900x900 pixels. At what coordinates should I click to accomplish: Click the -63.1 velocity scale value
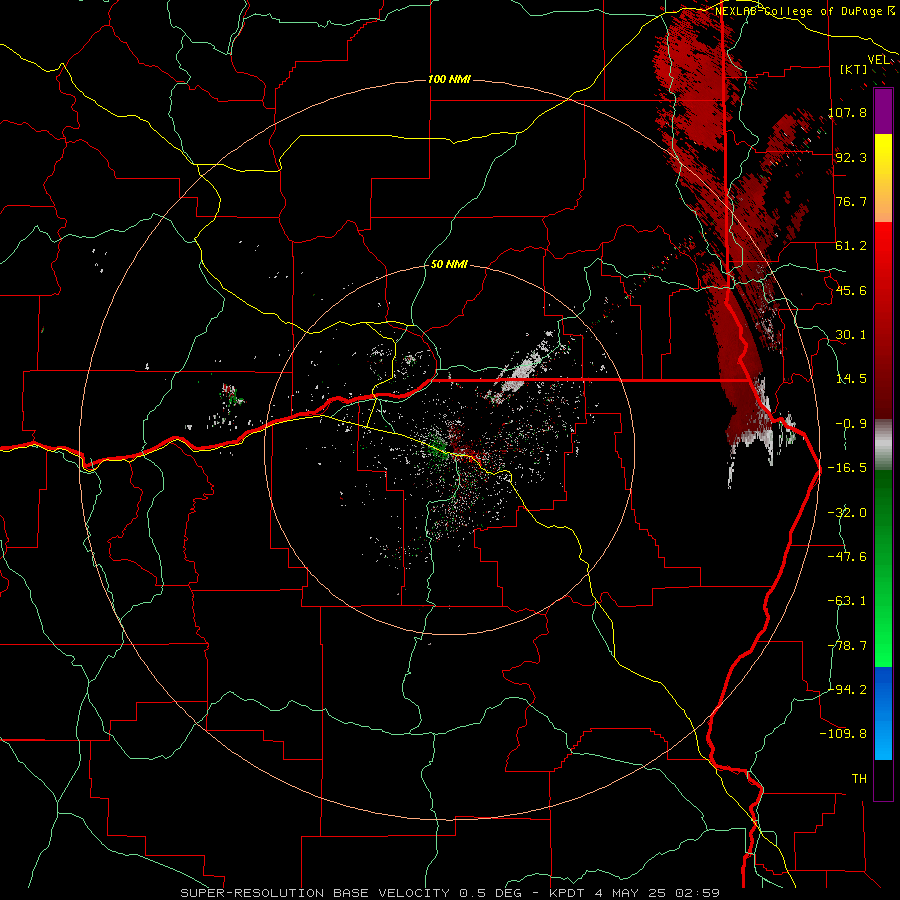tap(847, 600)
